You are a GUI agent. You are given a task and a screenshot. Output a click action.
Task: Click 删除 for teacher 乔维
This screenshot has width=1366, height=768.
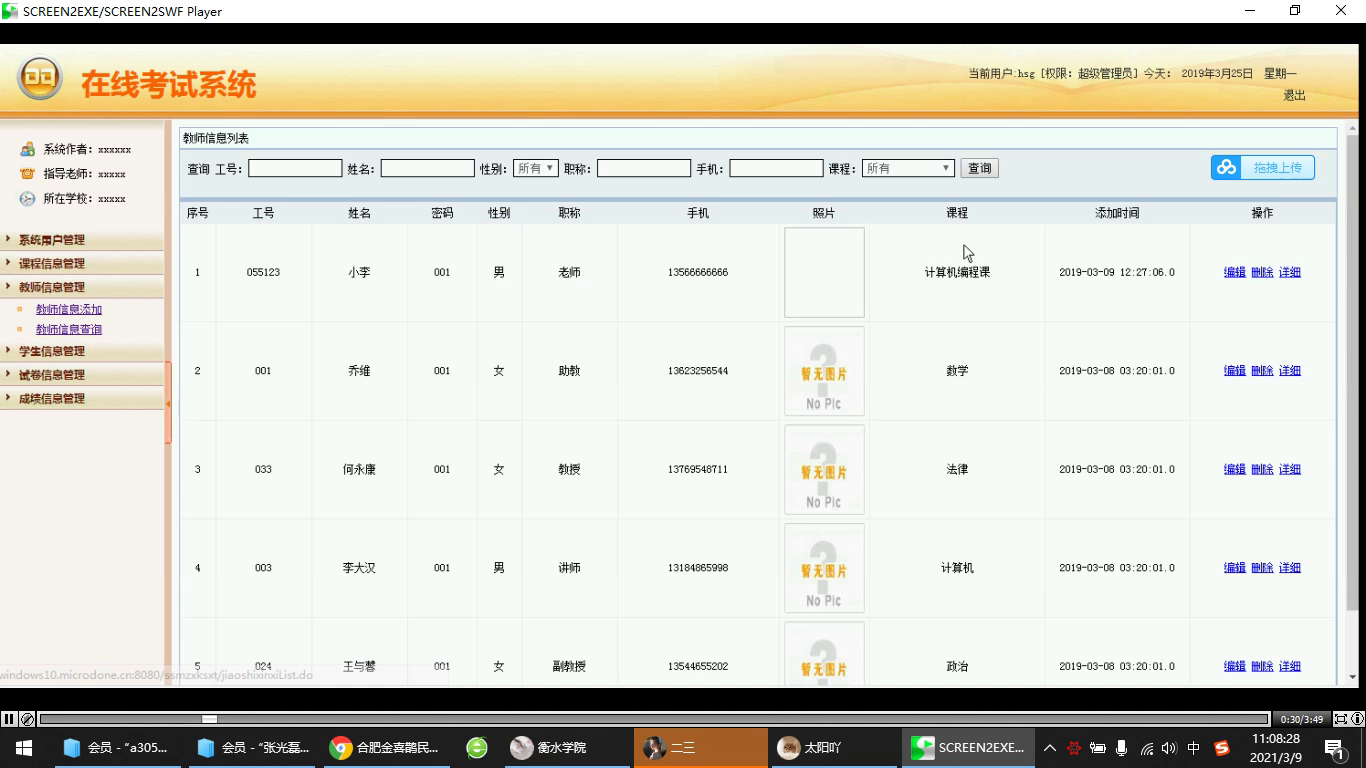1262,371
